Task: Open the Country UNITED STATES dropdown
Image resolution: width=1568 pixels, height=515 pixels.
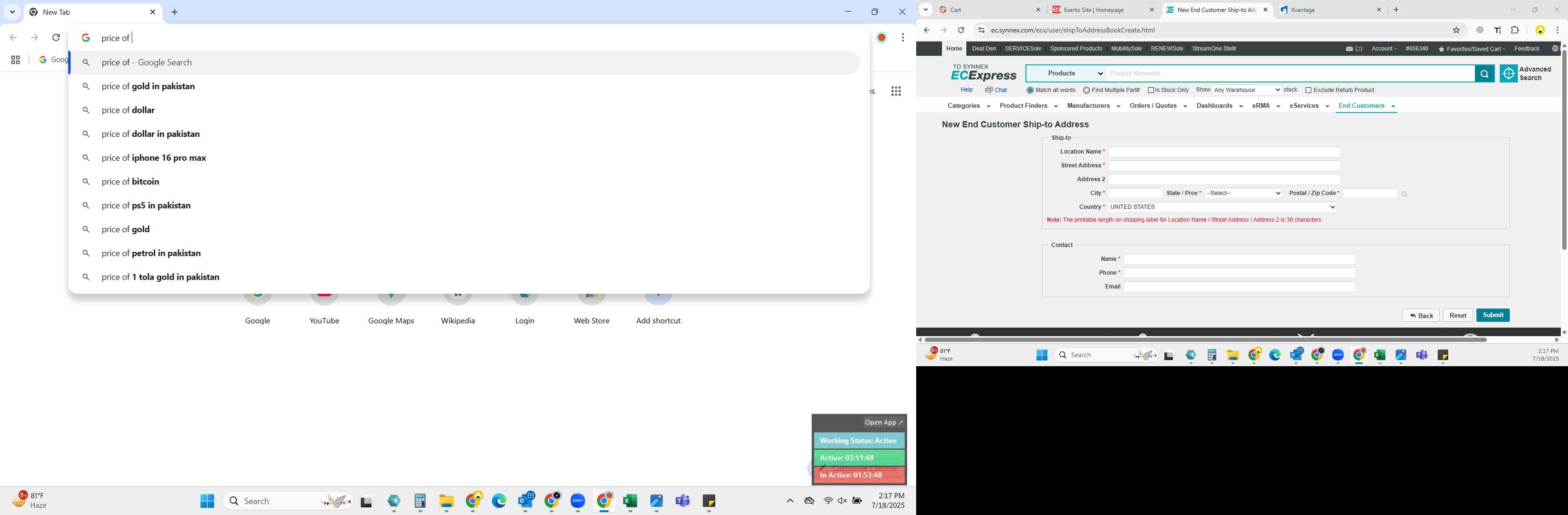Action: pos(1222,207)
